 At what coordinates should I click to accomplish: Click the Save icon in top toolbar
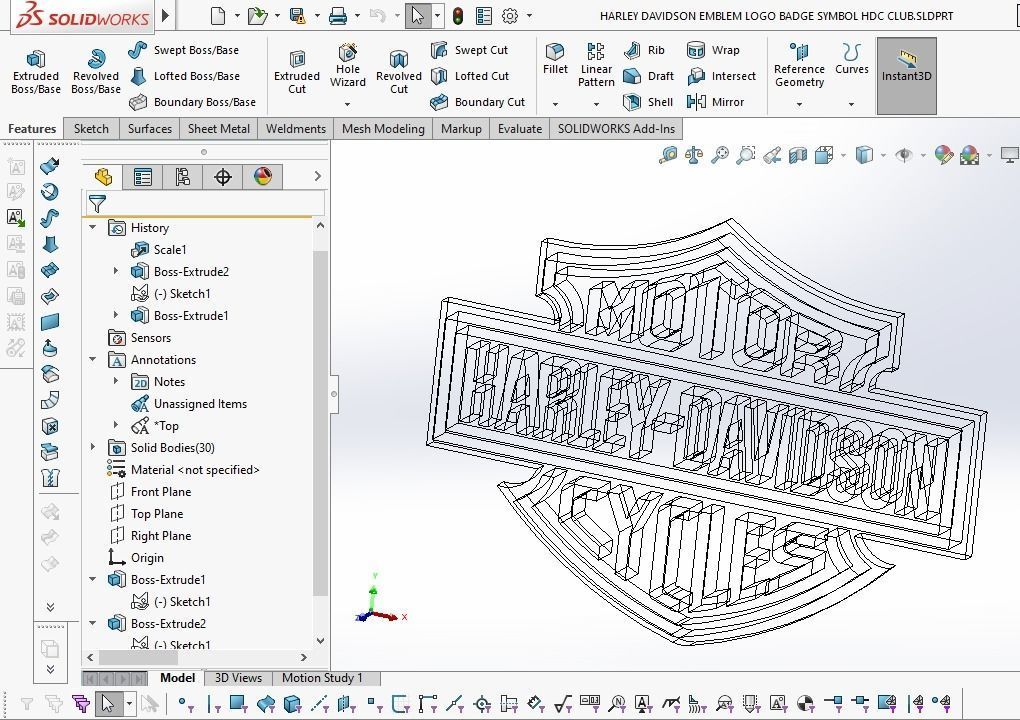click(298, 16)
